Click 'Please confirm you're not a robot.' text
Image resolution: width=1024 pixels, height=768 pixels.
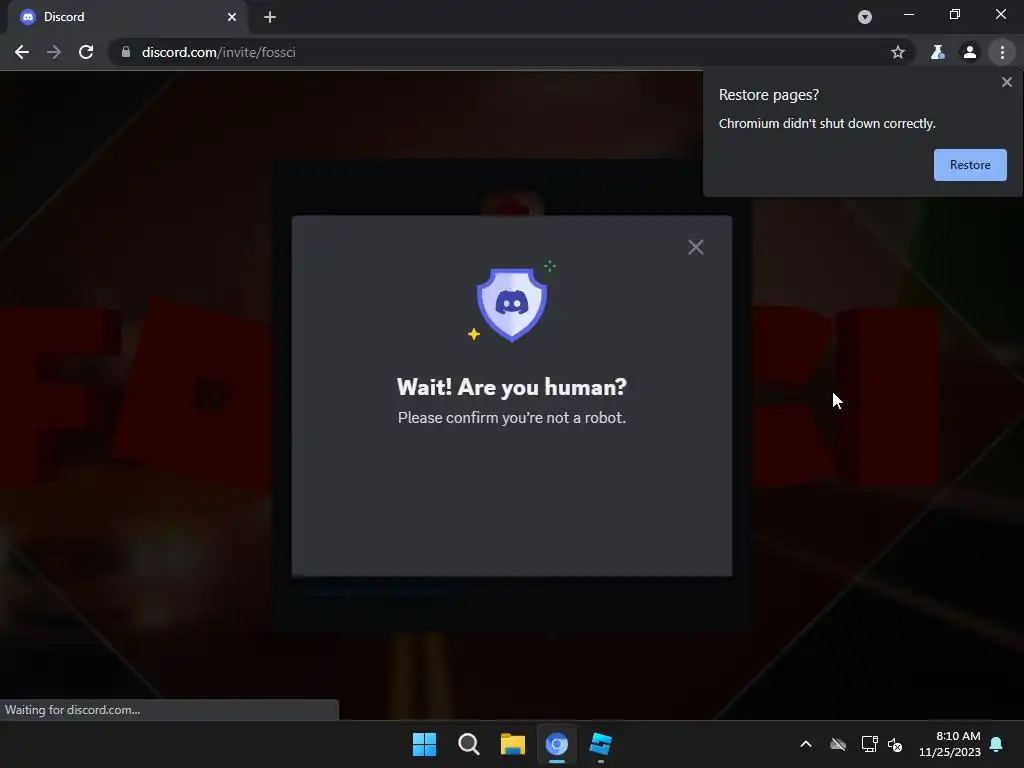click(511, 417)
